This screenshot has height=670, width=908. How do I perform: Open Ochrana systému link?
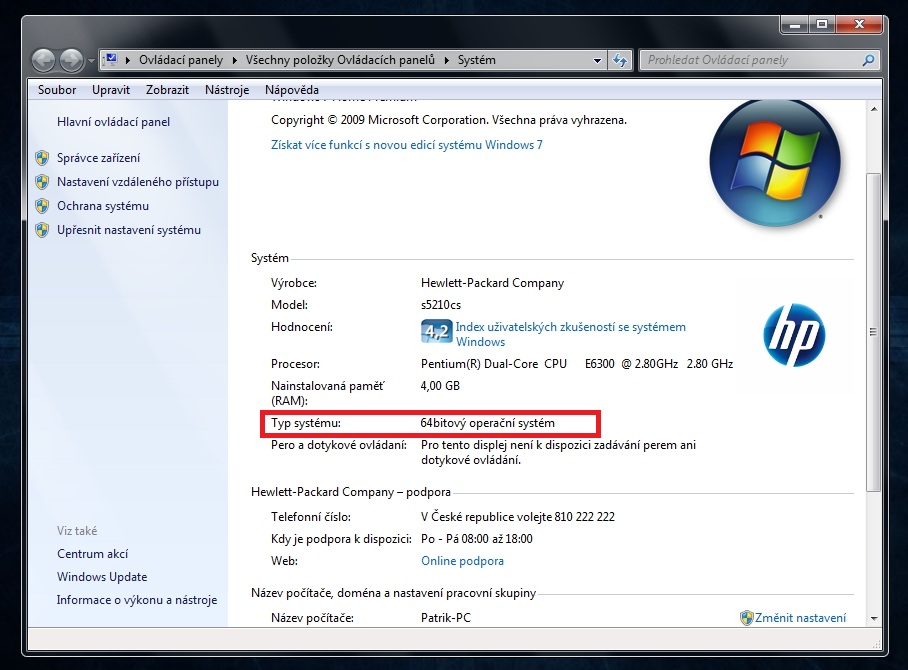pyautogui.click(x=103, y=206)
